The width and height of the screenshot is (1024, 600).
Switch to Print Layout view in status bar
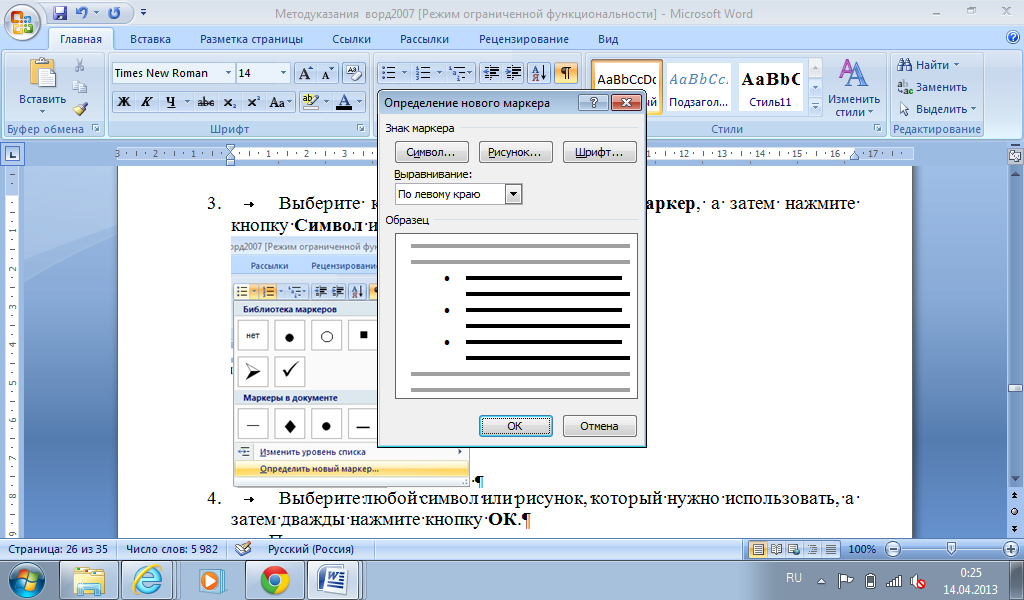click(758, 550)
